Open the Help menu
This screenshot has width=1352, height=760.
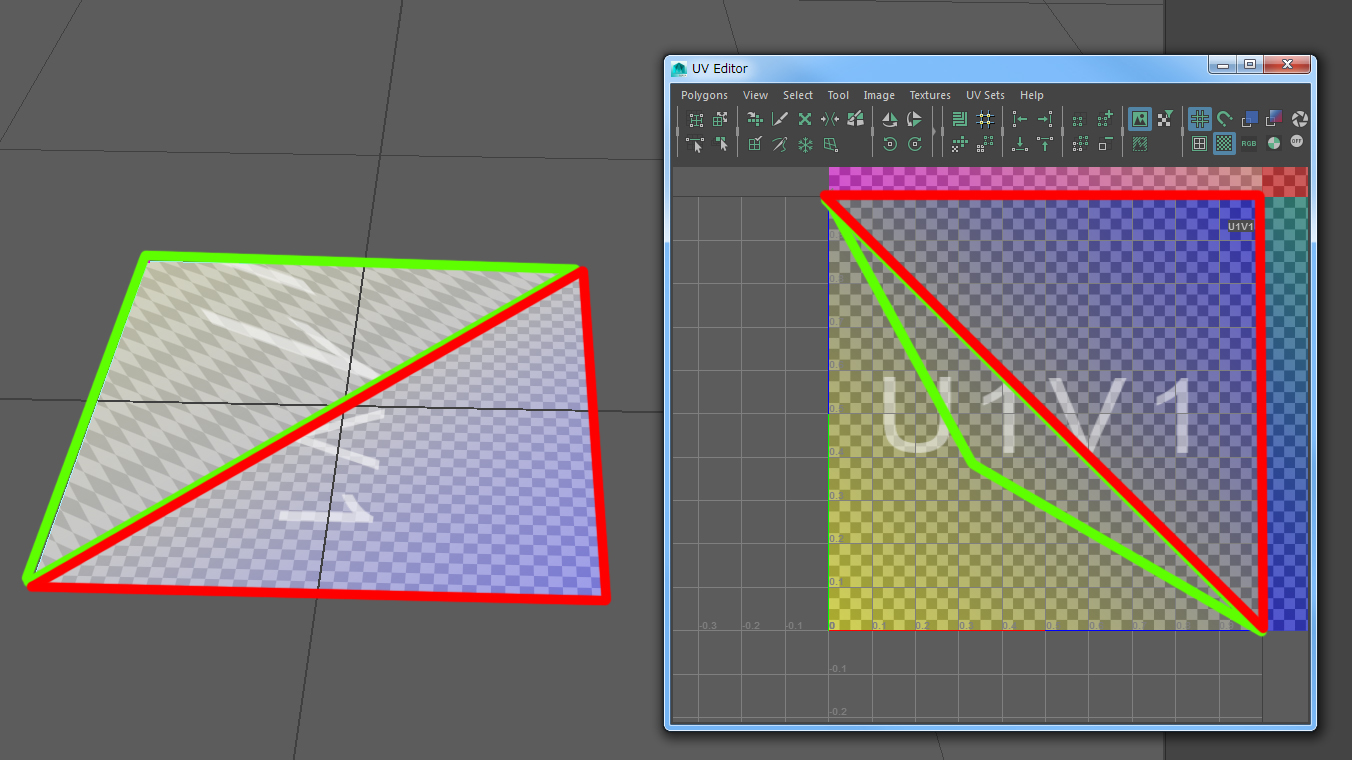pos(1032,95)
